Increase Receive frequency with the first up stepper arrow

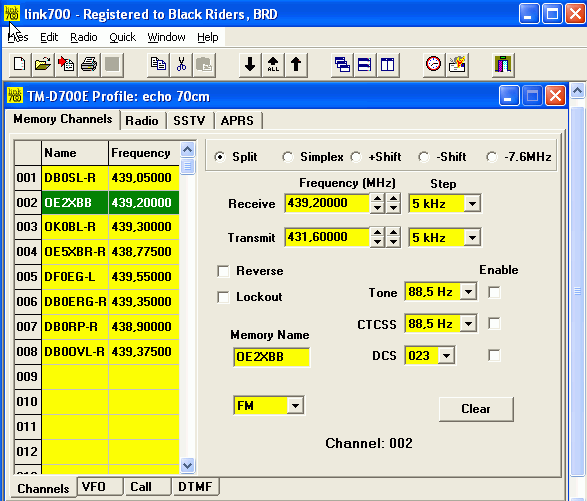pyautogui.click(x=377, y=199)
